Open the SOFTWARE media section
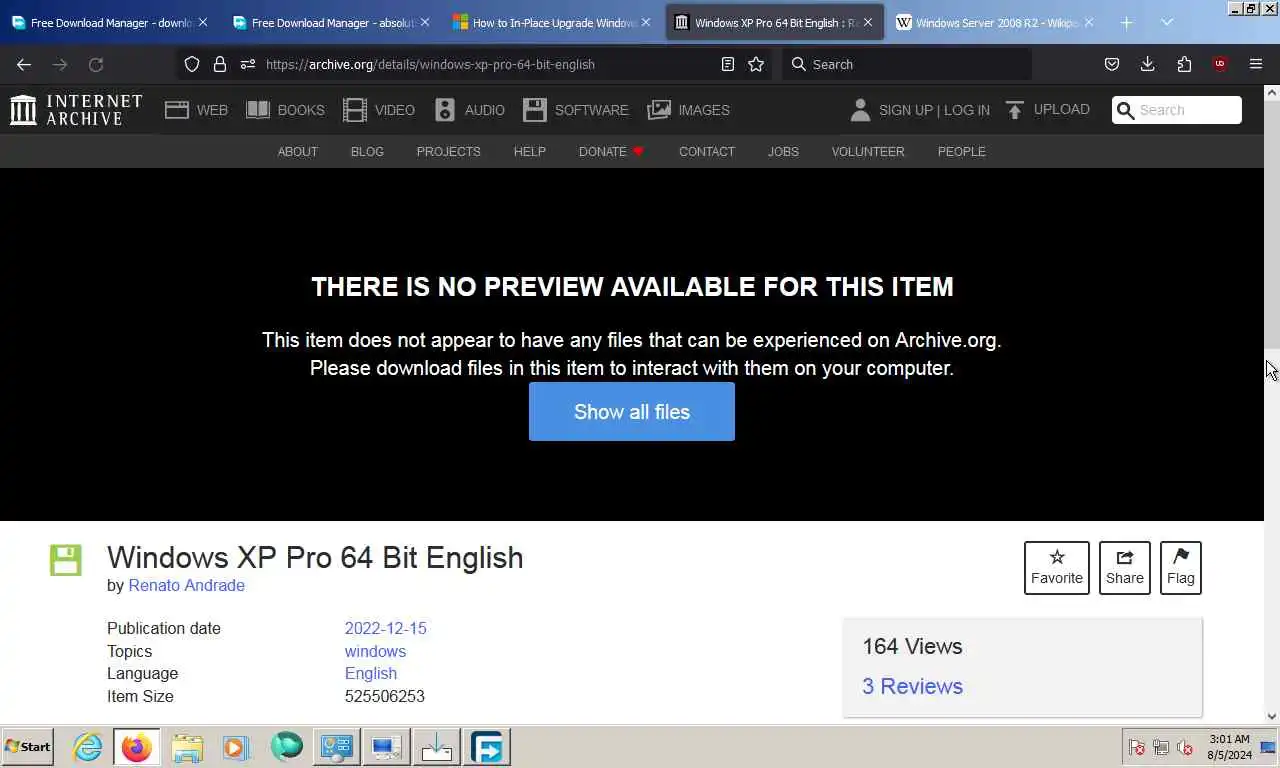The height and width of the screenshot is (768, 1280). point(576,110)
